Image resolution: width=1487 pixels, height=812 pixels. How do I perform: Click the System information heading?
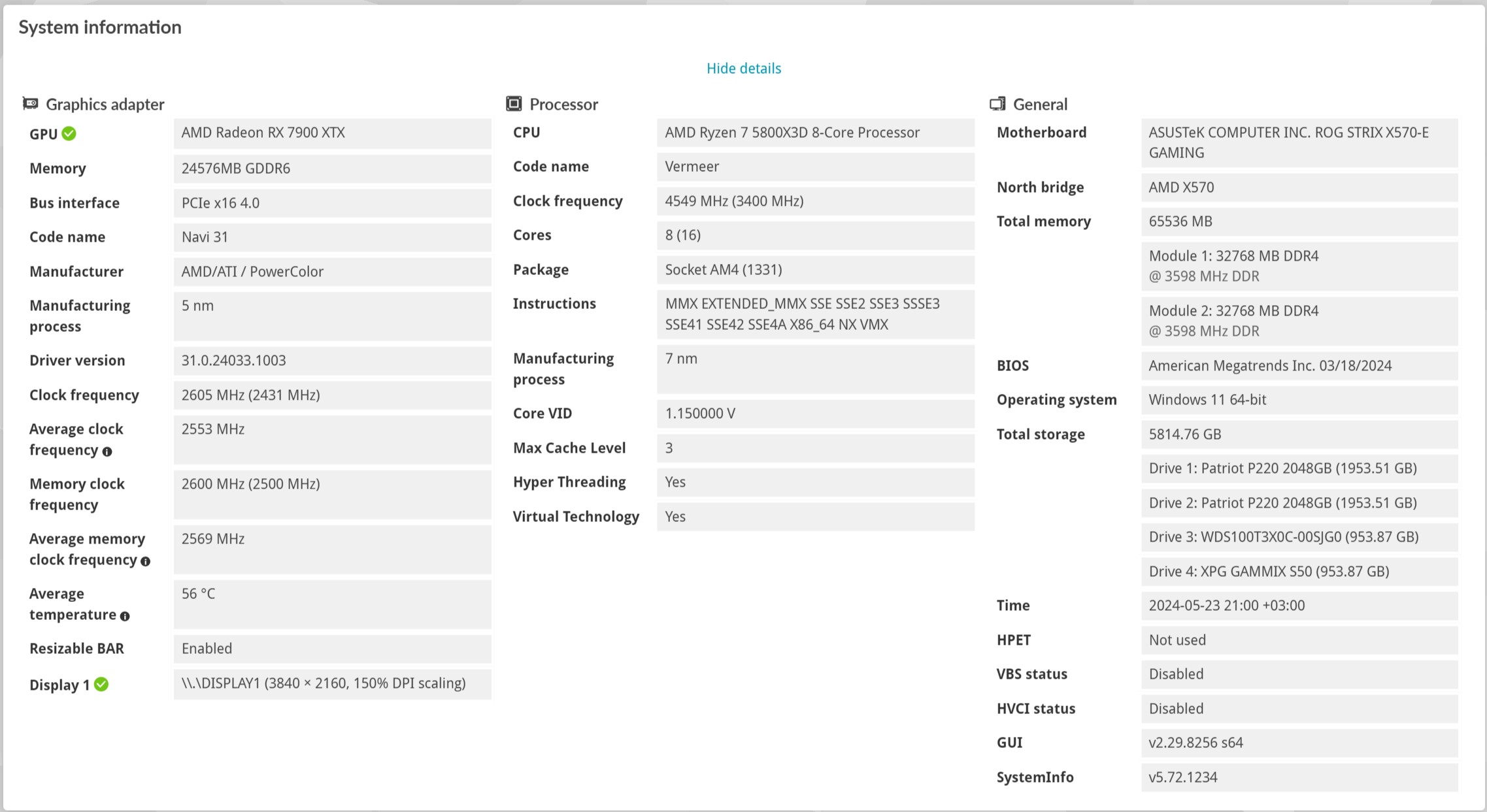(x=100, y=27)
